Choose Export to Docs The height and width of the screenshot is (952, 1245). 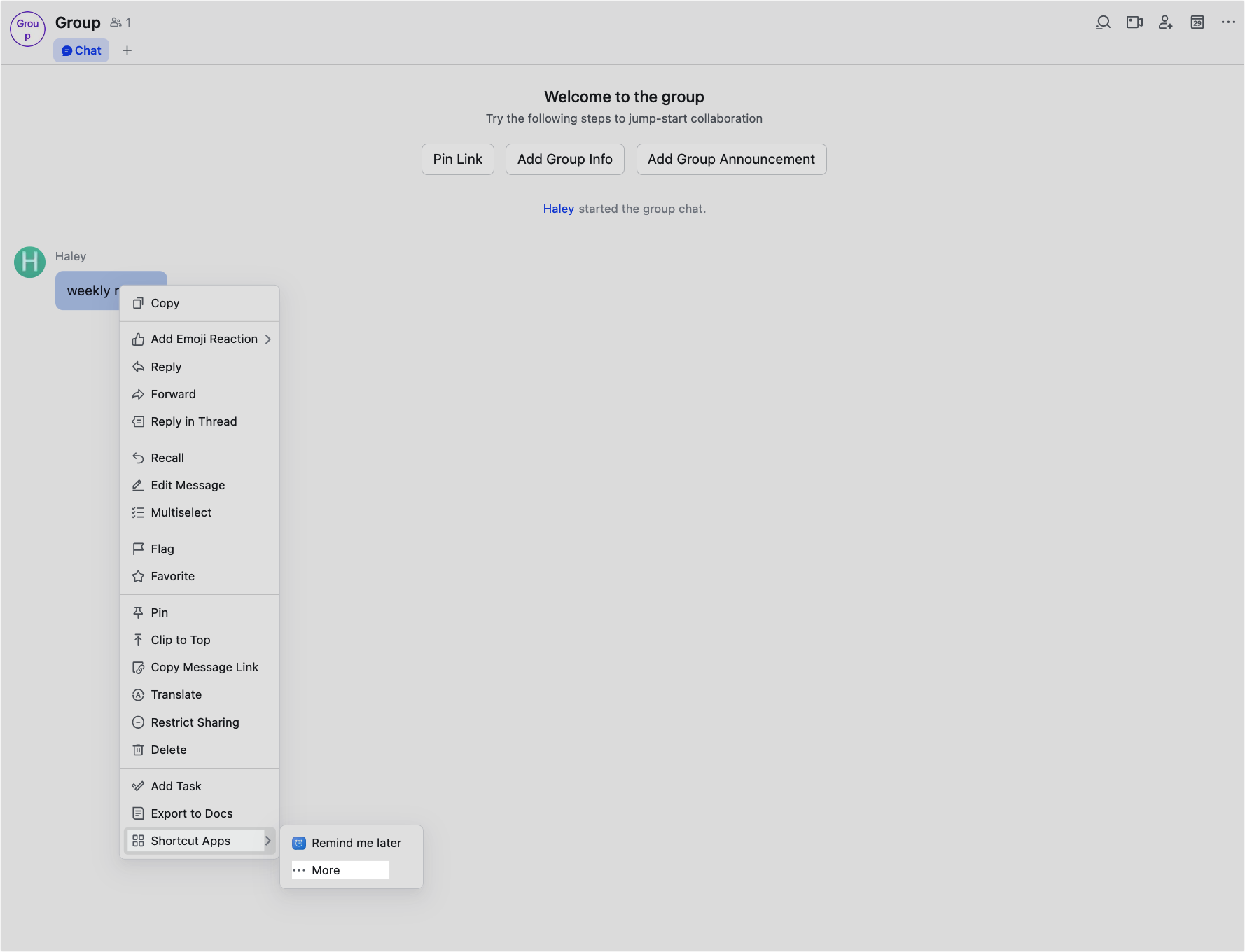(200, 813)
